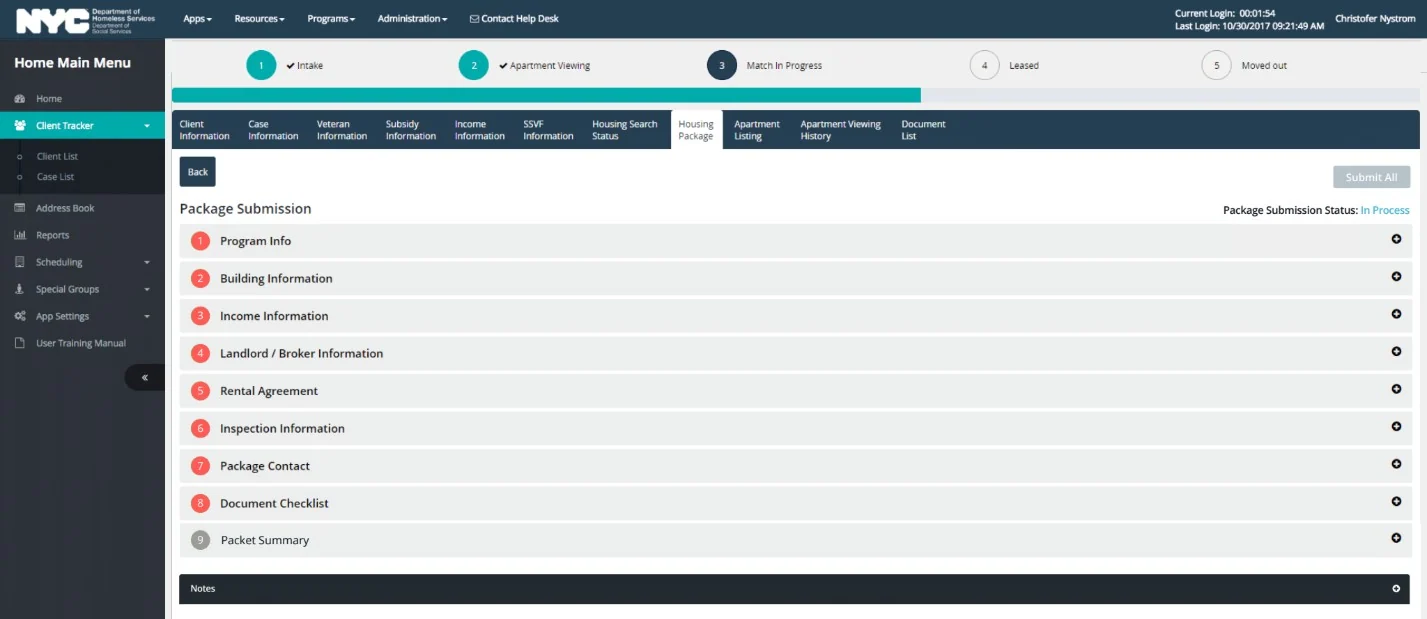Image resolution: width=1427 pixels, height=619 pixels.
Task: Click the Scheduling icon in sidebar
Action: coord(20,262)
